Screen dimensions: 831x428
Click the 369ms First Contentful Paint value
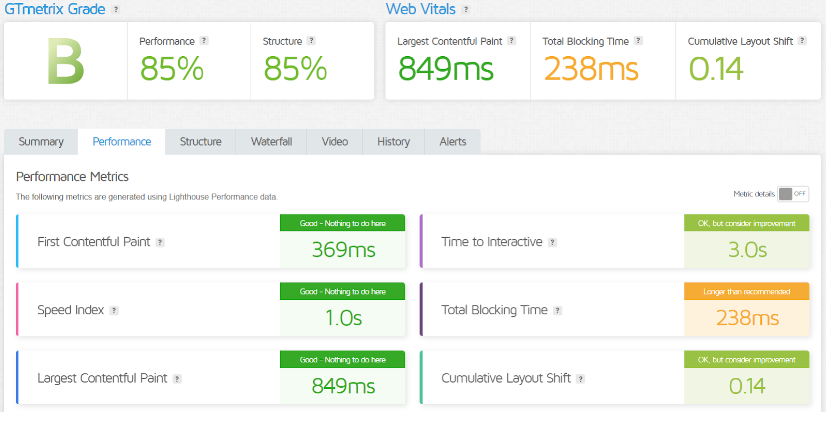point(343,249)
